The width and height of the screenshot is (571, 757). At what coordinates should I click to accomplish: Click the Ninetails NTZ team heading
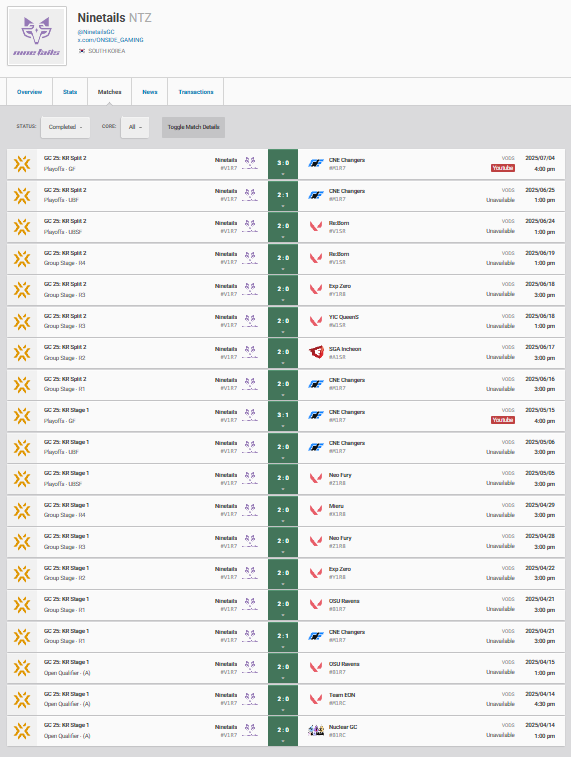(x=114, y=18)
